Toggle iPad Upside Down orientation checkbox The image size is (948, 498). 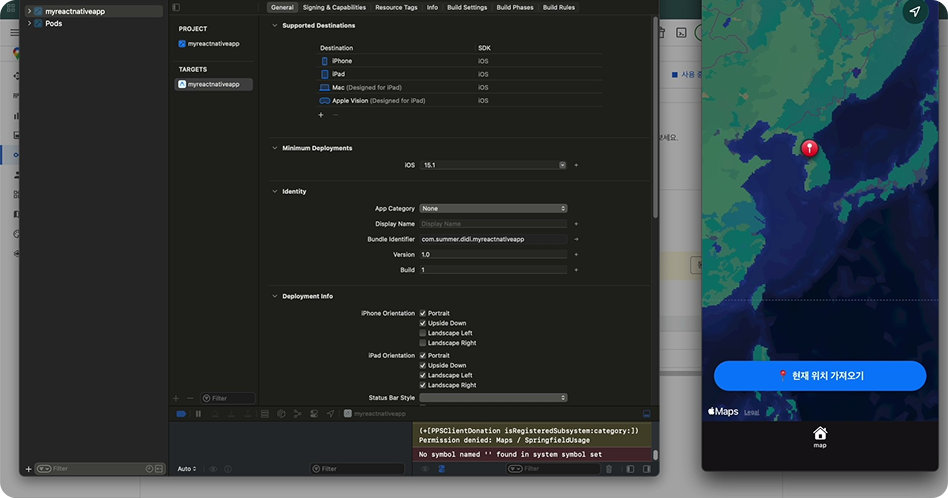point(423,365)
